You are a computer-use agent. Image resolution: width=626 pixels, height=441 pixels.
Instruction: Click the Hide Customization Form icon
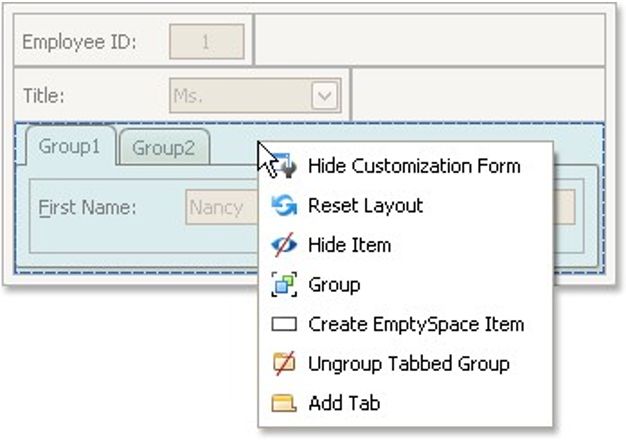pos(284,165)
